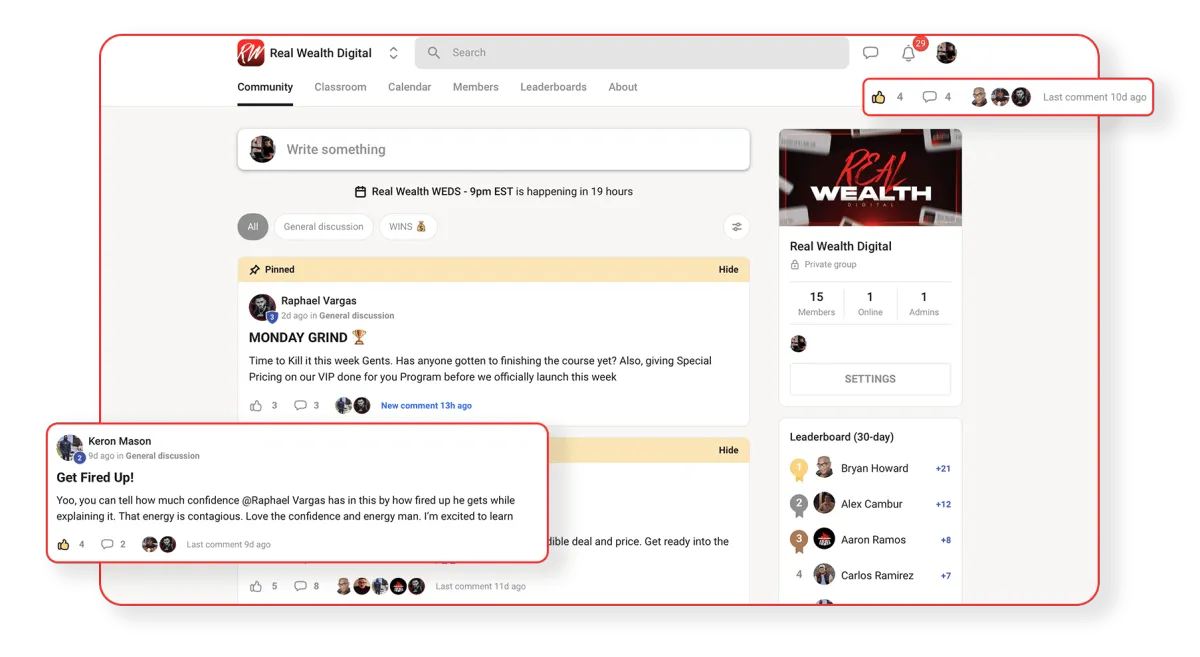Click the Private group lock icon
This screenshot has height=657, width=1200.
pos(795,265)
